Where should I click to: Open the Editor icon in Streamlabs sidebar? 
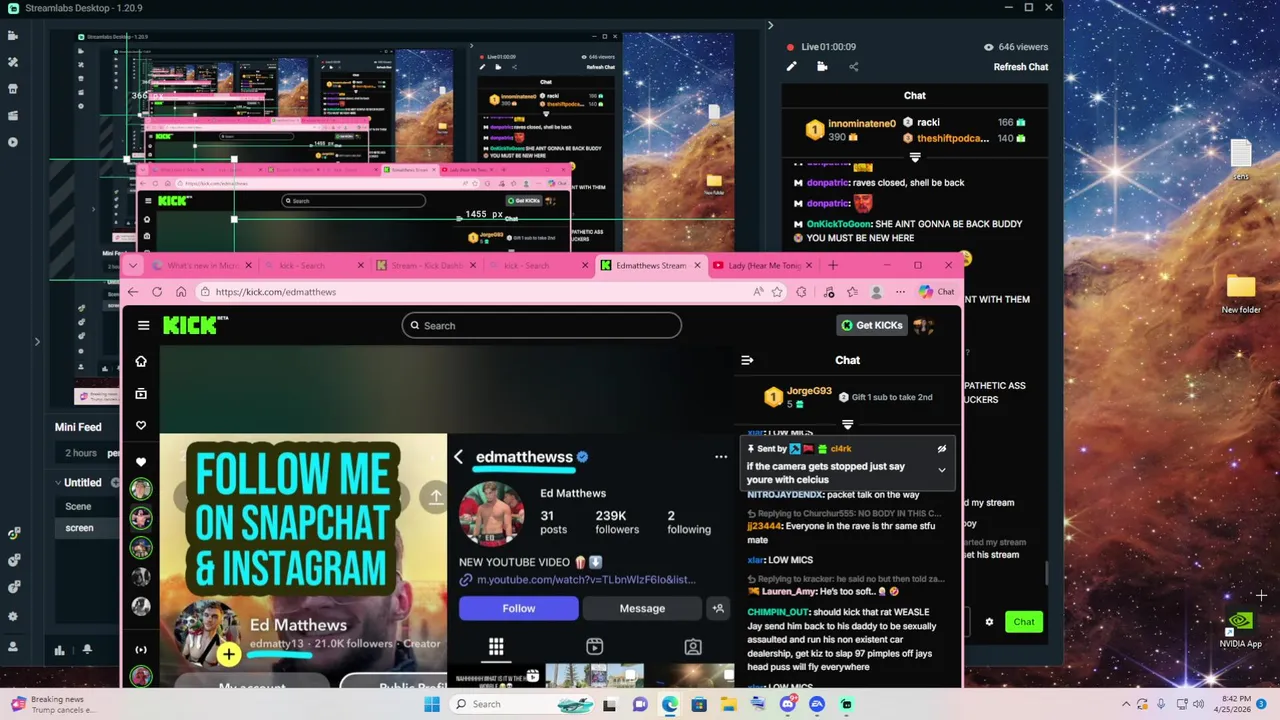tap(13, 36)
